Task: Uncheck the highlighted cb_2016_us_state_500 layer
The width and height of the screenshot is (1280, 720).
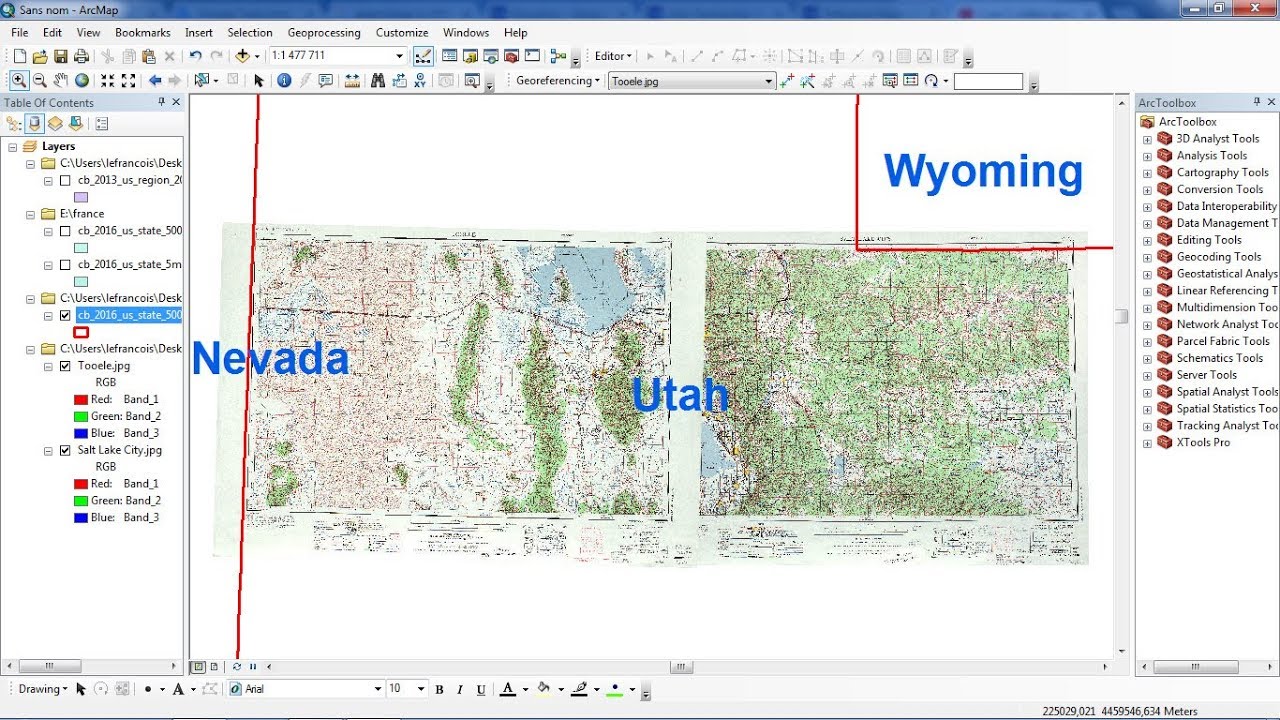Action: 66,315
